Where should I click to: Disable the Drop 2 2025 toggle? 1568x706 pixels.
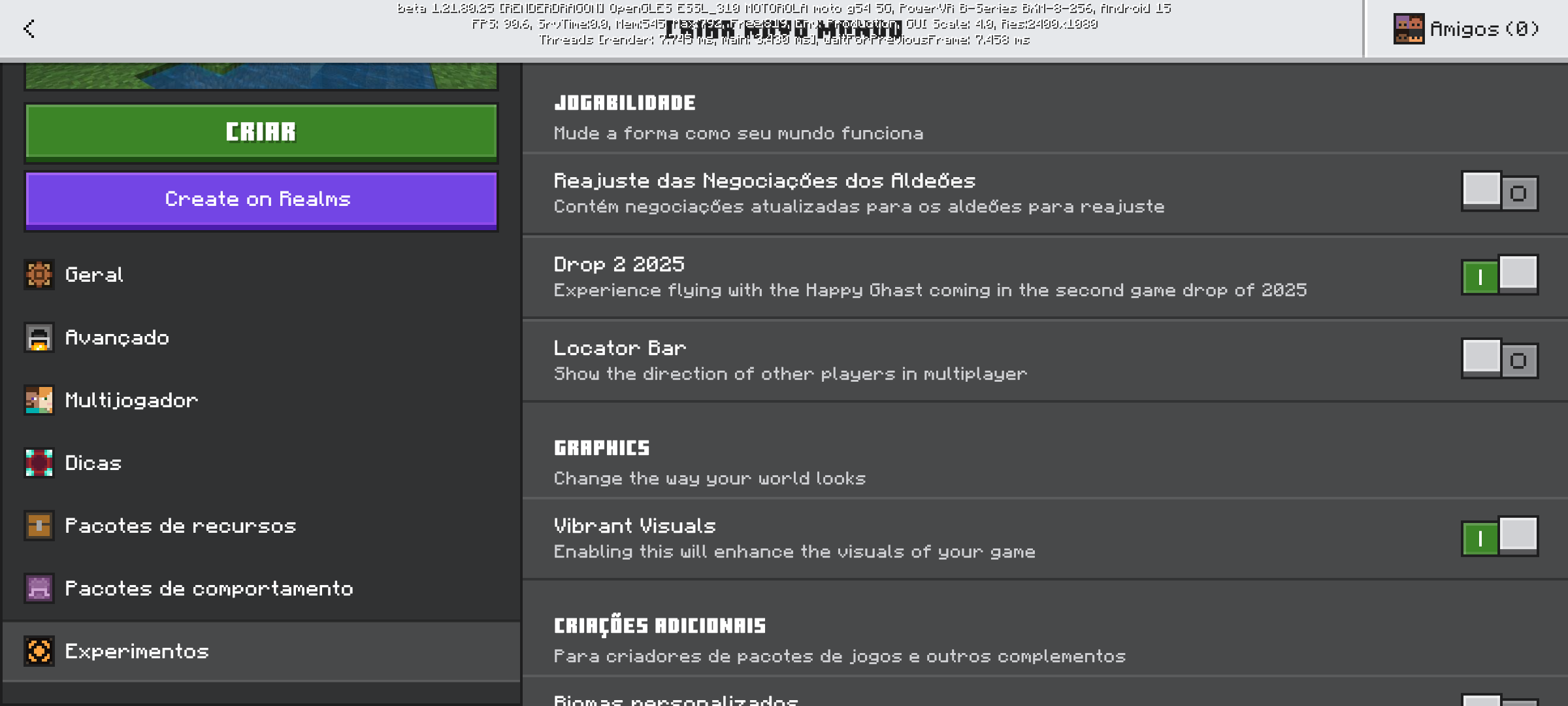coord(1499,276)
